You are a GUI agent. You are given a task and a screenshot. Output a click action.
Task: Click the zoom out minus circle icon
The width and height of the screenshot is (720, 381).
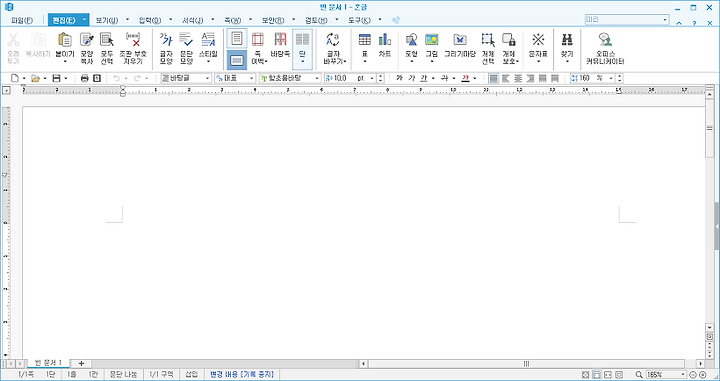tap(693, 375)
